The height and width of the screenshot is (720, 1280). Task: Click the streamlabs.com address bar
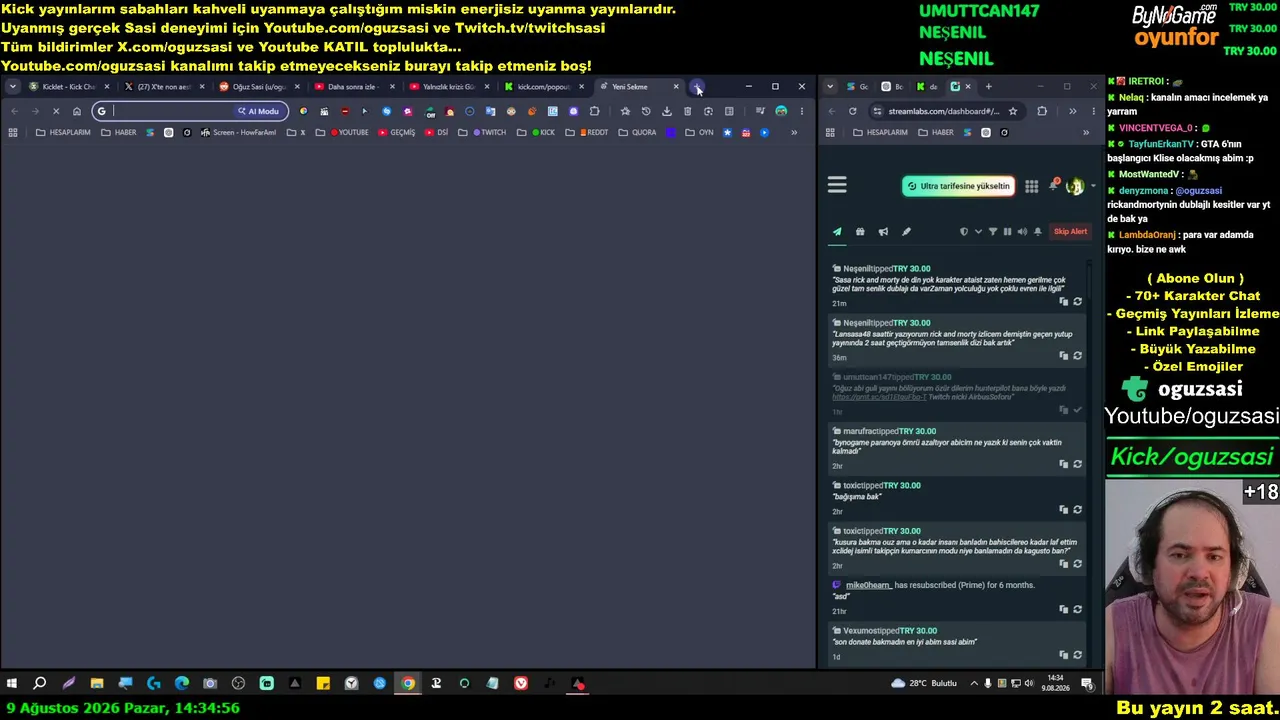[945, 111]
